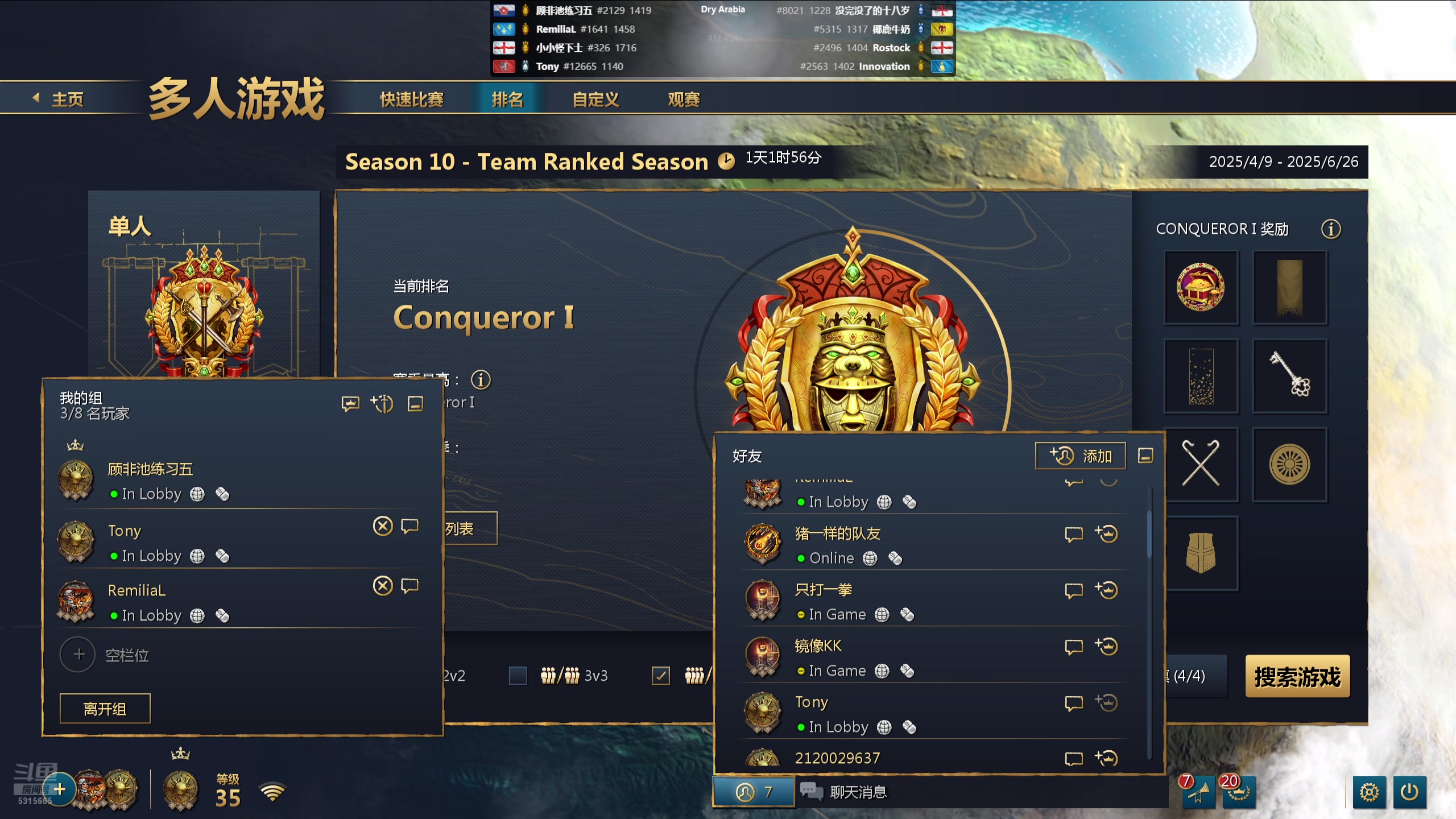The width and height of the screenshot is (1456, 819).
Task: Switch to 快速比赛 tab
Action: 412,100
